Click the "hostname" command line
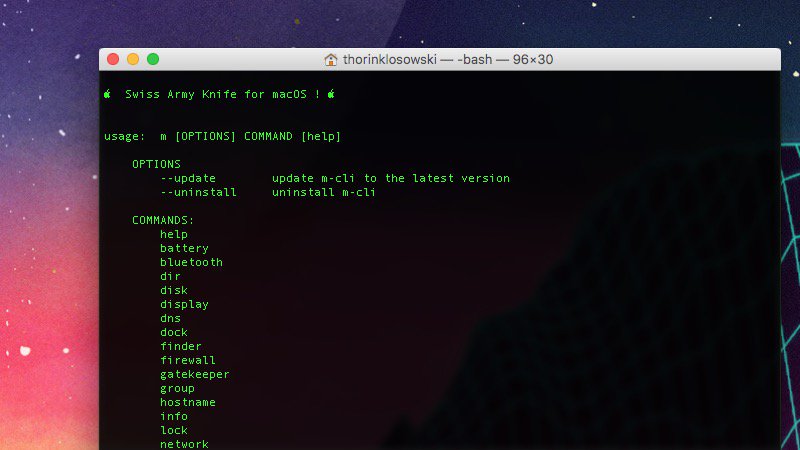 (x=188, y=403)
